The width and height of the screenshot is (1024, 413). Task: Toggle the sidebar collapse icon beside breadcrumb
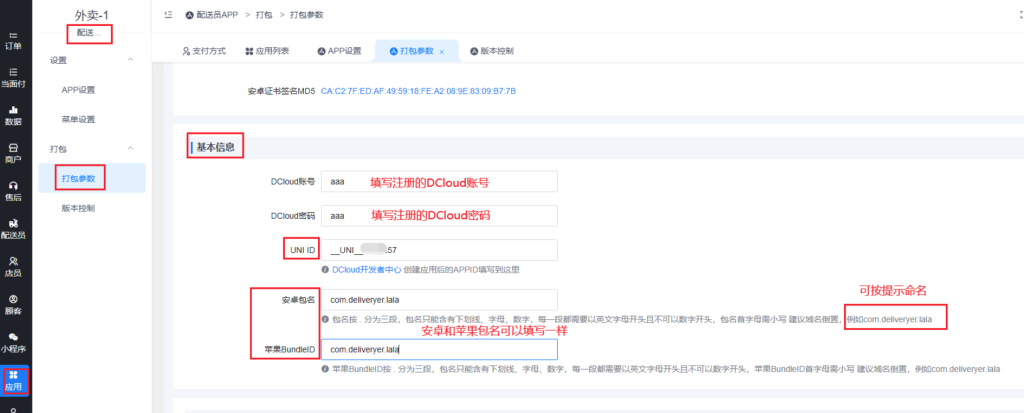(168, 16)
